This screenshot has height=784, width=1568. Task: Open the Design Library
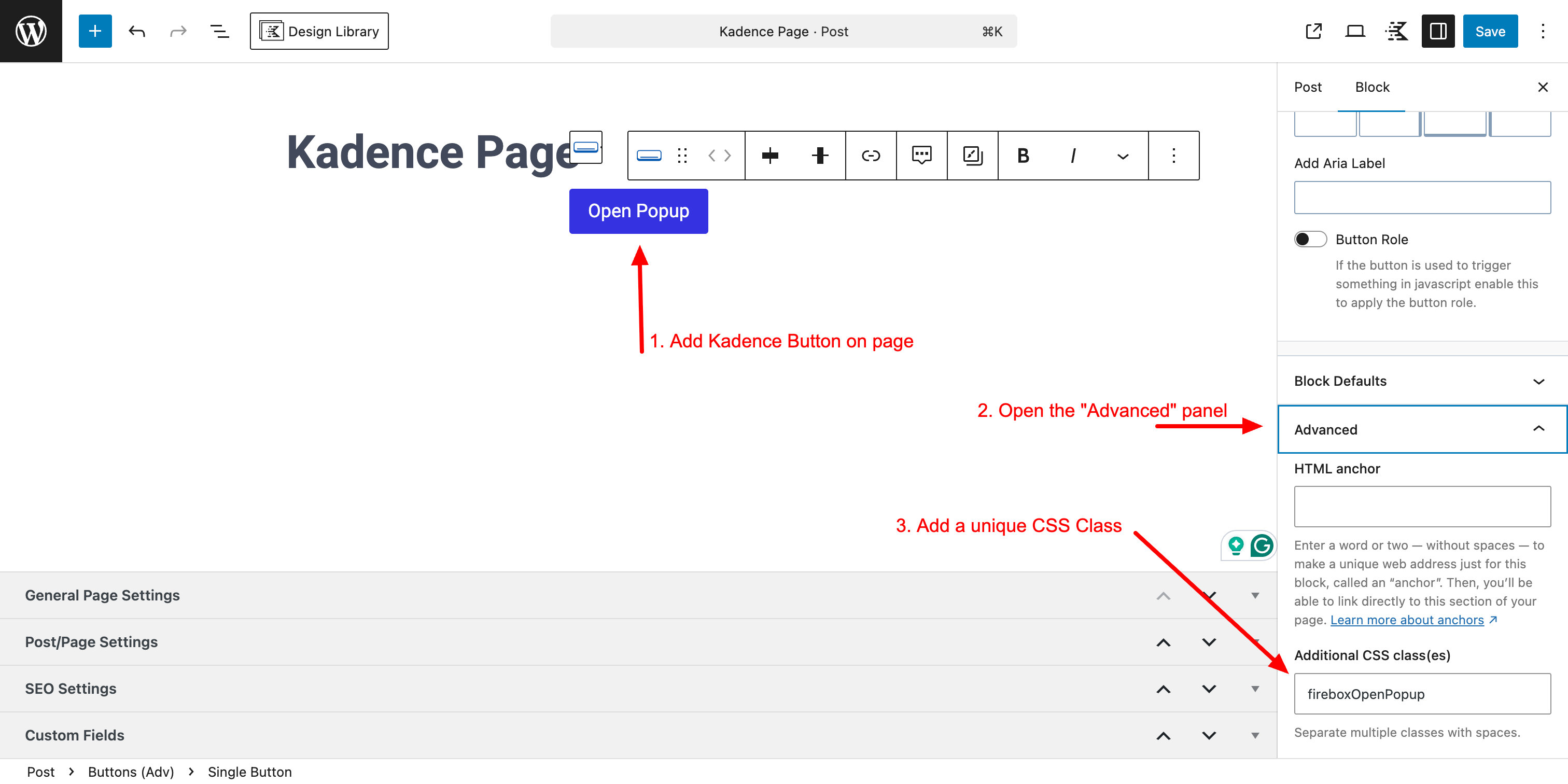pyautogui.click(x=319, y=31)
